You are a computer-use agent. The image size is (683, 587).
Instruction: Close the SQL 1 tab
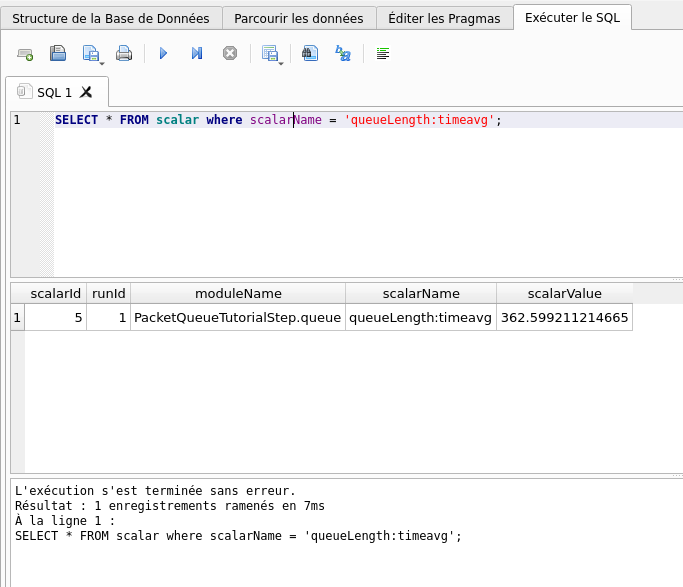pyautogui.click(x=86, y=92)
